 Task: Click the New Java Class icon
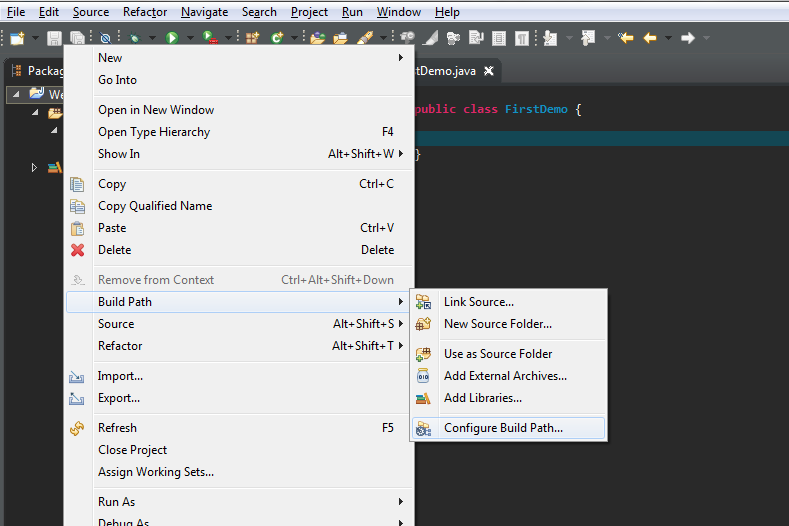276,38
